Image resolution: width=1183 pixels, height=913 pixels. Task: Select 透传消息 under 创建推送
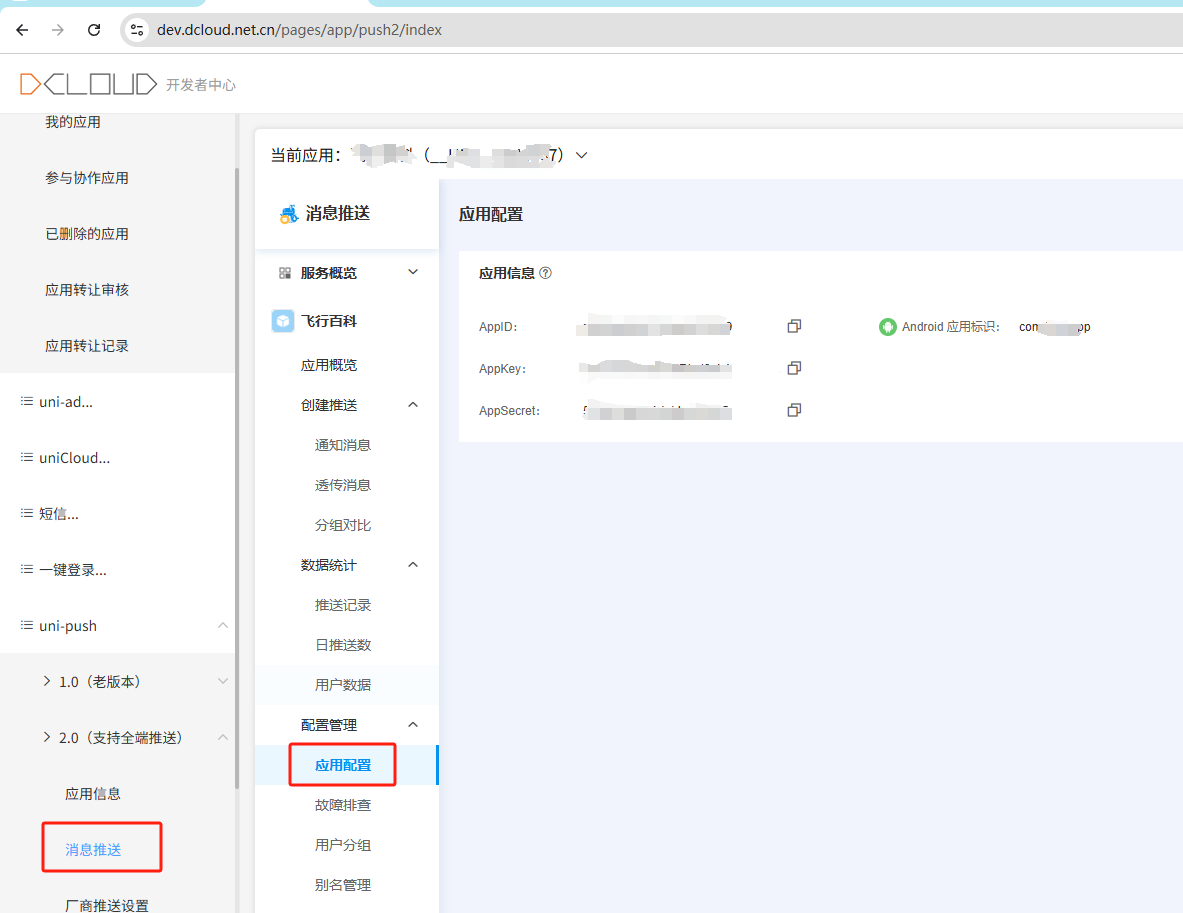point(343,485)
